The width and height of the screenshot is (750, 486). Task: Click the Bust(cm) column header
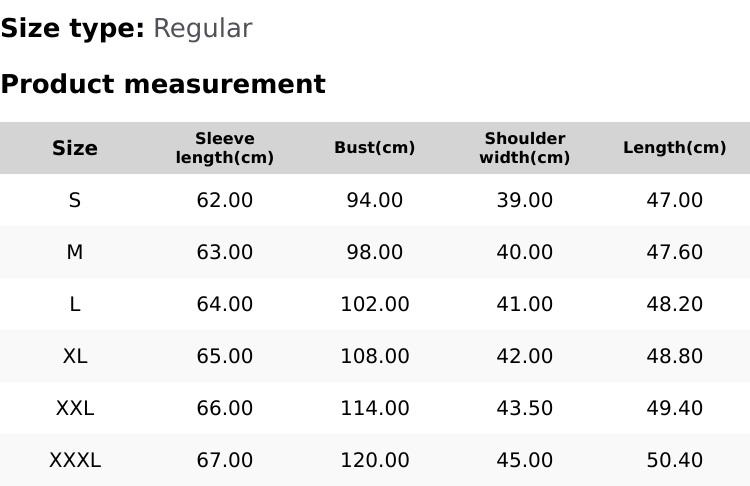coord(375,148)
